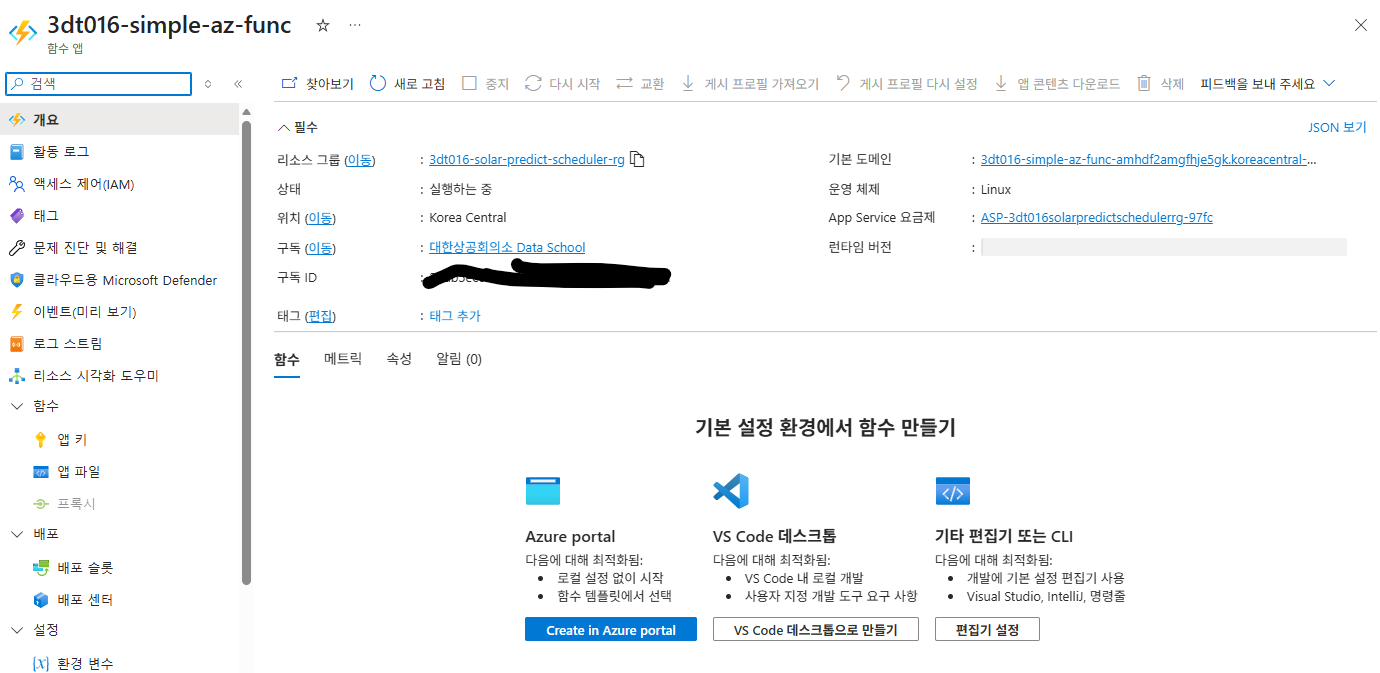Click the Function App lightning logo
Viewport: 1380px width, 673px height.
click(22, 32)
